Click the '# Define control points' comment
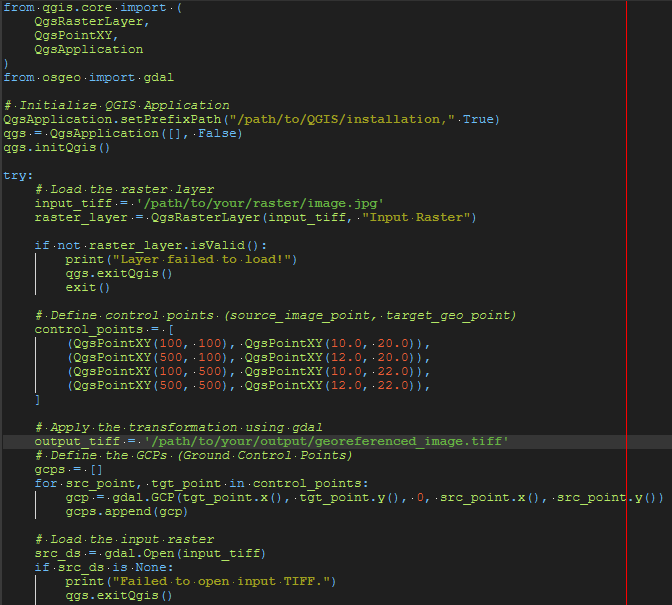672x605 pixels. coord(275,315)
